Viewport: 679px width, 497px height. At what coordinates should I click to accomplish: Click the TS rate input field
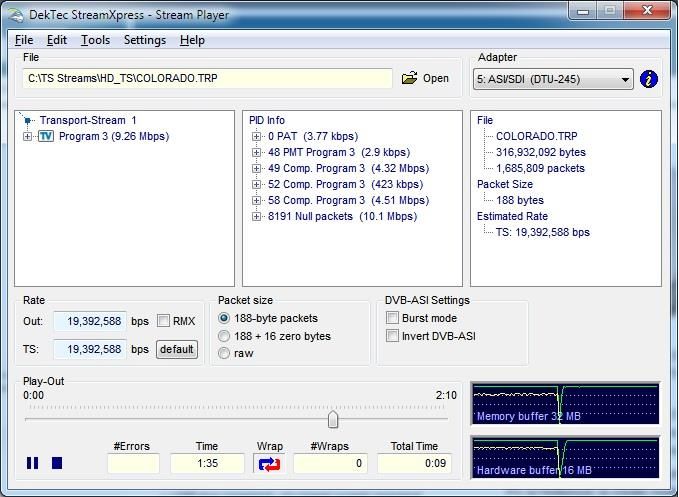pos(90,349)
